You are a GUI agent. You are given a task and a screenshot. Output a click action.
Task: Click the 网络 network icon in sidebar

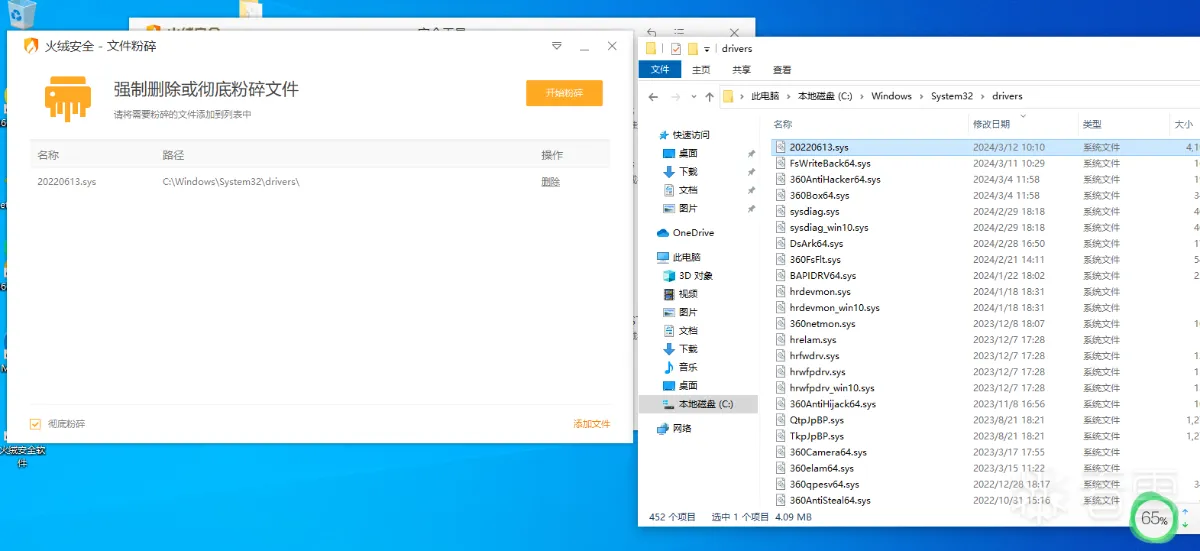tap(663, 428)
